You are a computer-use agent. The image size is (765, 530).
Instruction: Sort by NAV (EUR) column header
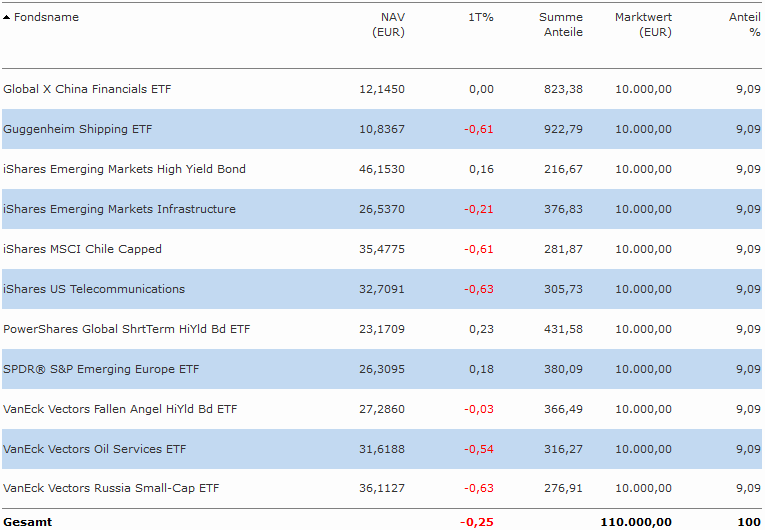387,25
